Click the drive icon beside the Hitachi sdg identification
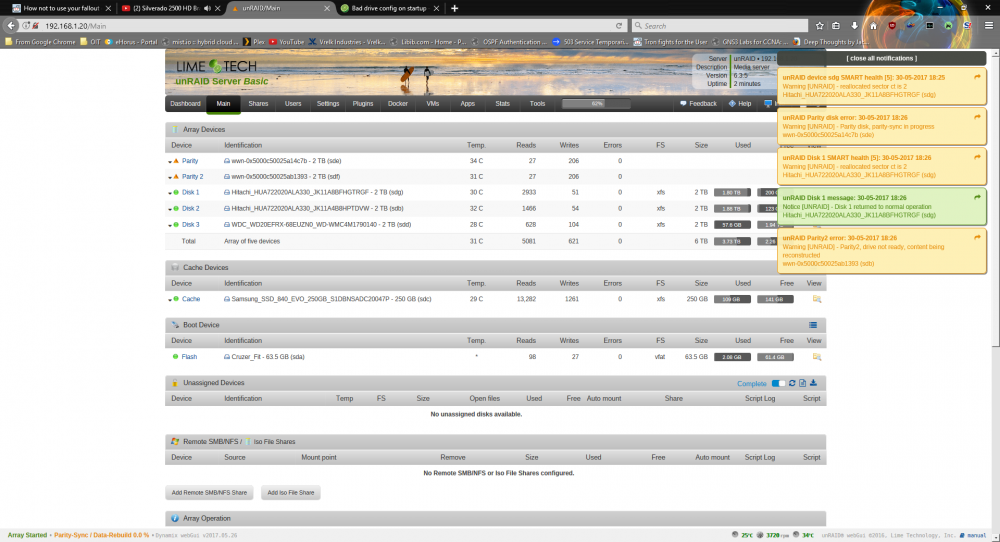 (227, 192)
